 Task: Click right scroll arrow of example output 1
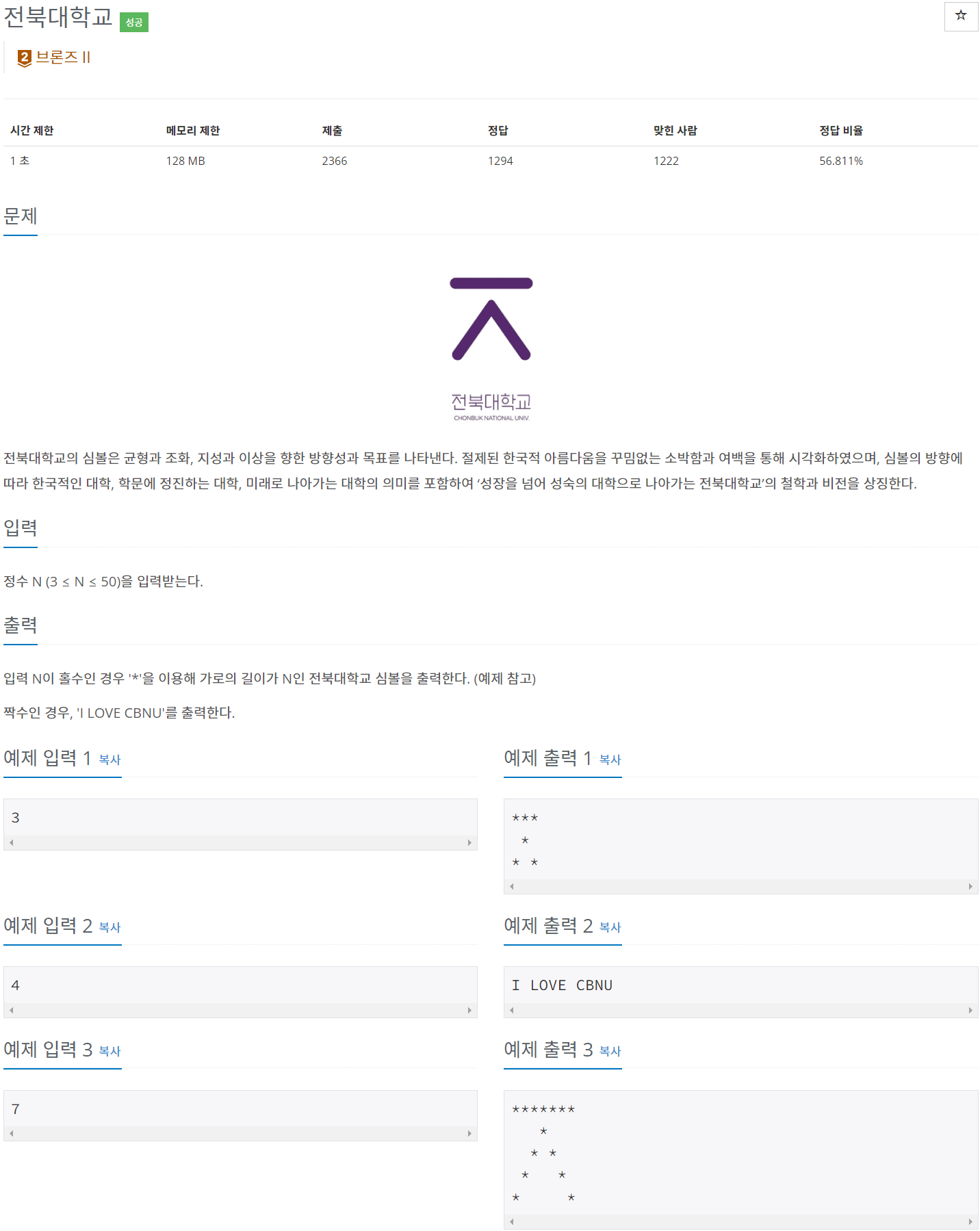[x=970, y=886]
